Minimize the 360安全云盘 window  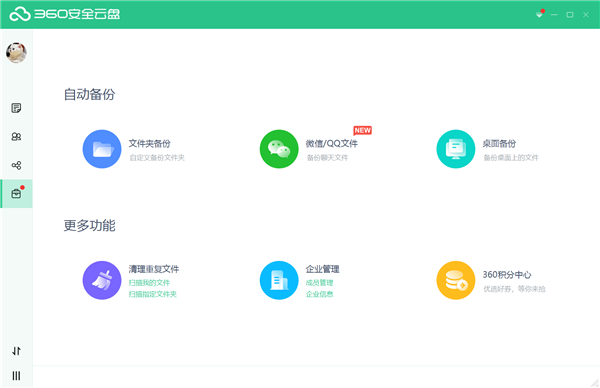point(554,15)
